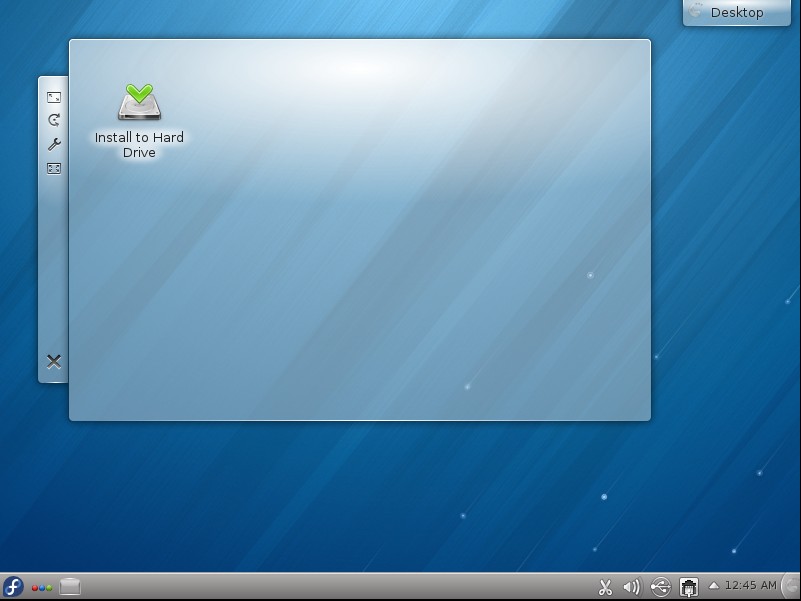Open the network connection tray icon

tap(689, 587)
